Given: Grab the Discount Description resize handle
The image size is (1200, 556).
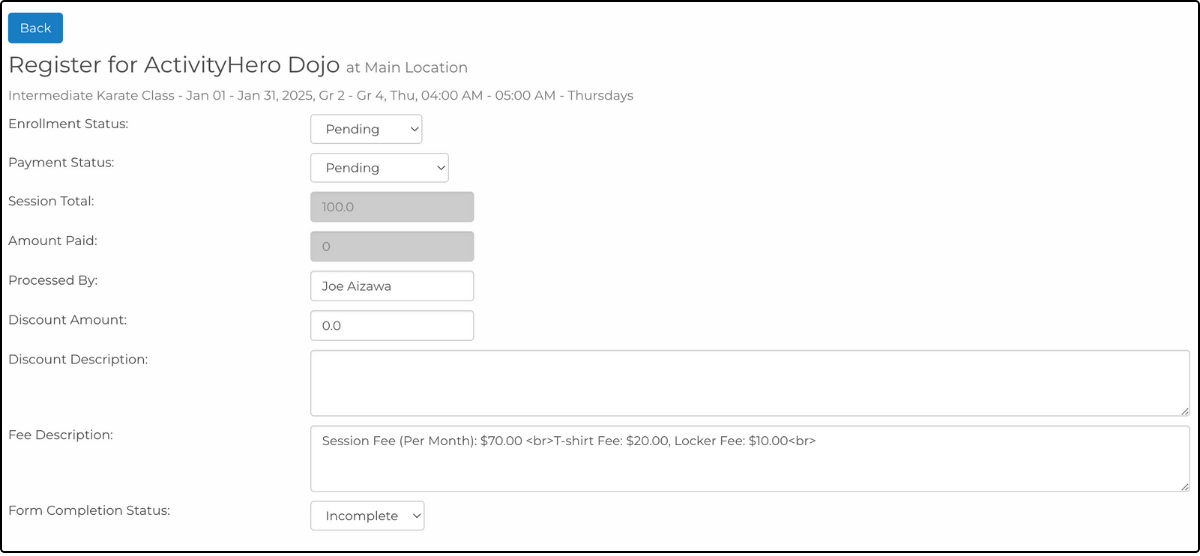Looking at the screenshot, I should pyautogui.click(x=1184, y=410).
